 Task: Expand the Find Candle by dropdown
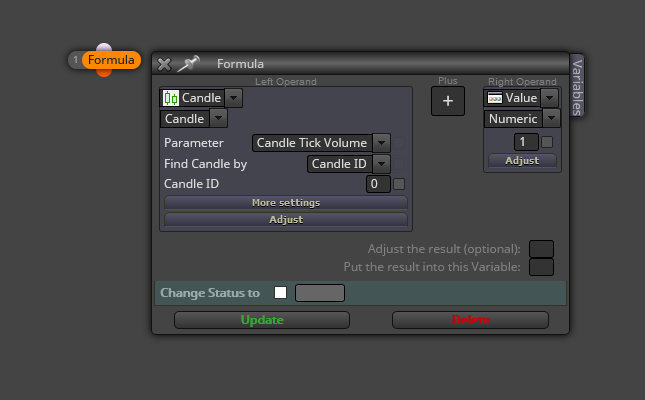[x=381, y=164]
